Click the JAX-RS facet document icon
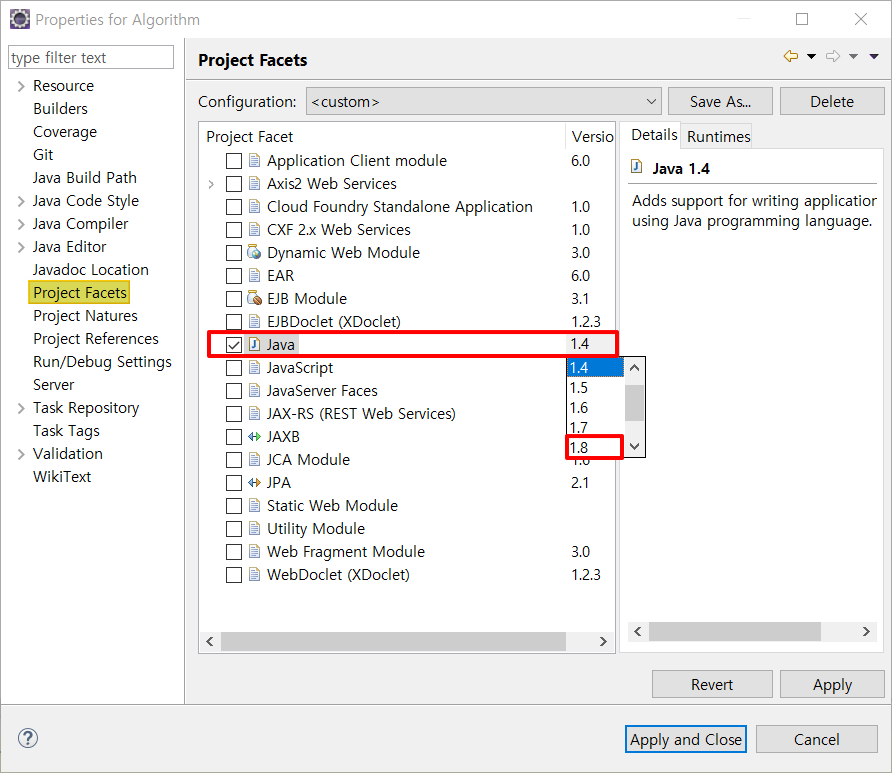Image resolution: width=892 pixels, height=773 pixels. click(x=254, y=414)
